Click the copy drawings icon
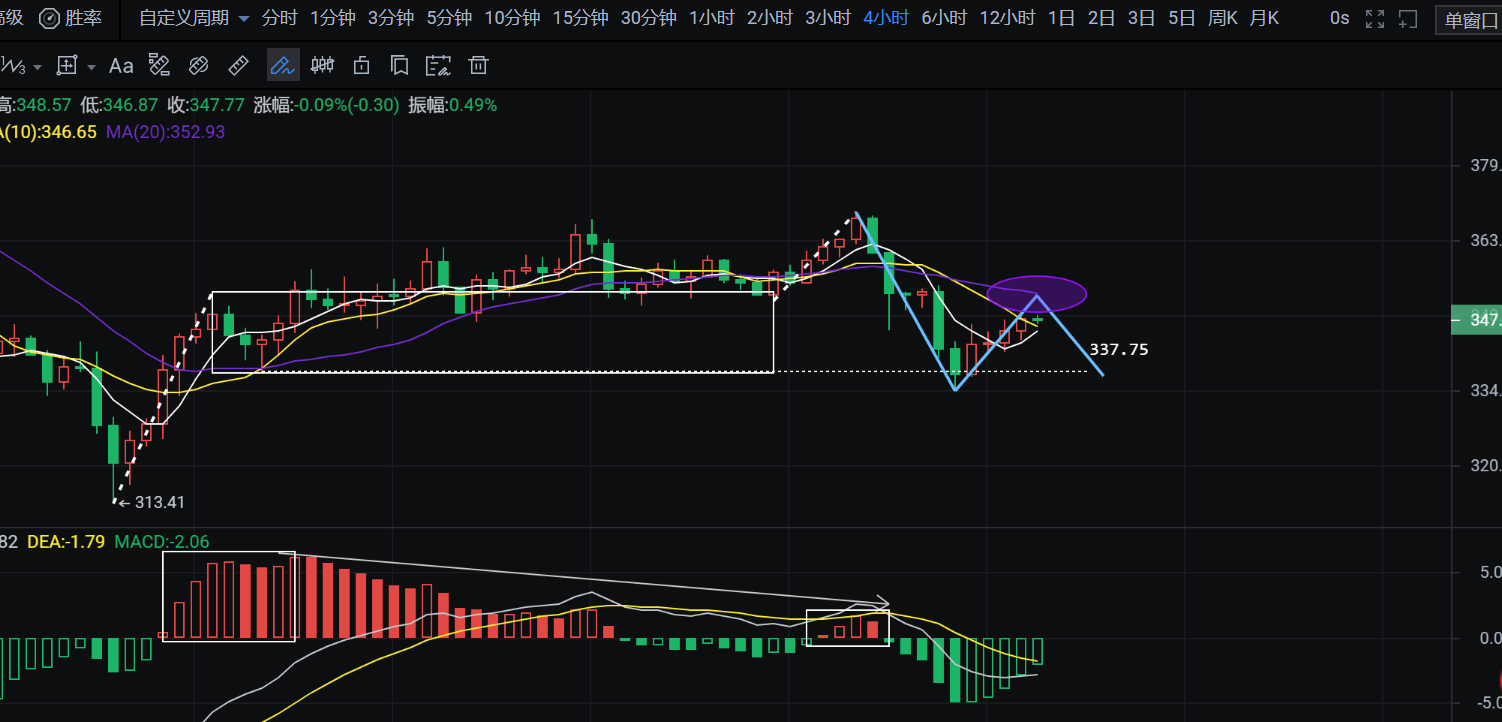Screen dimensions: 1502x722 click(x=400, y=66)
